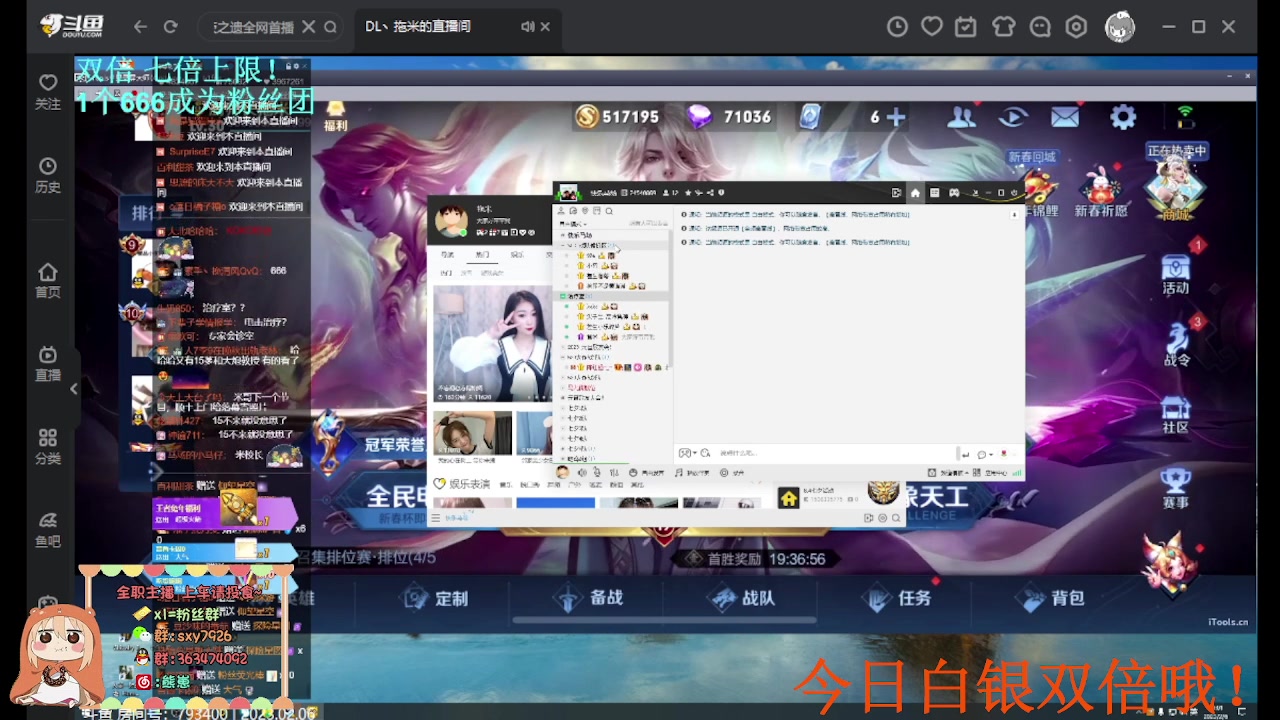Click the user avatar in top bar
Viewport: 1280px width, 720px height.
click(1120, 27)
